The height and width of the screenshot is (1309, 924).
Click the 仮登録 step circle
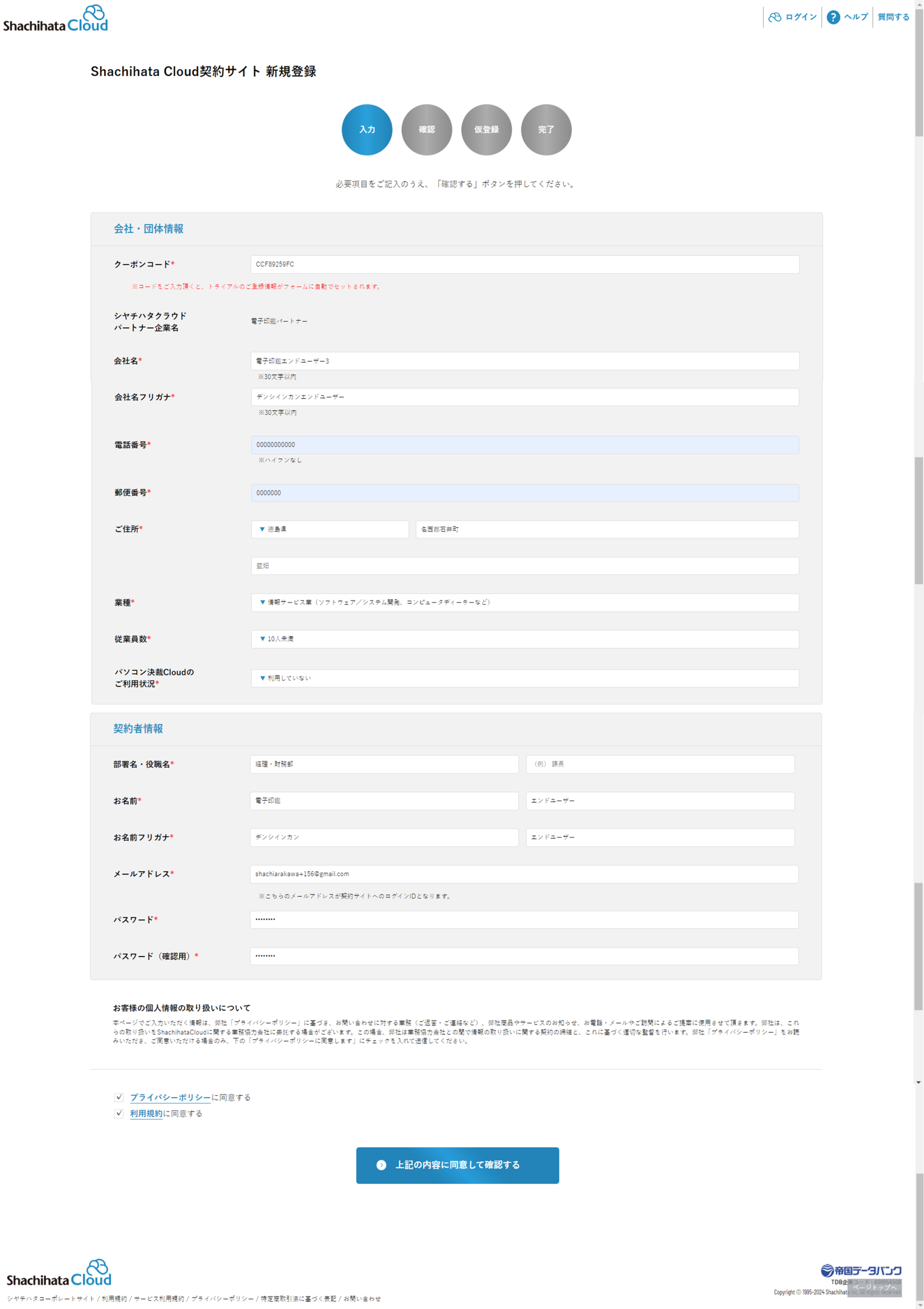486,129
